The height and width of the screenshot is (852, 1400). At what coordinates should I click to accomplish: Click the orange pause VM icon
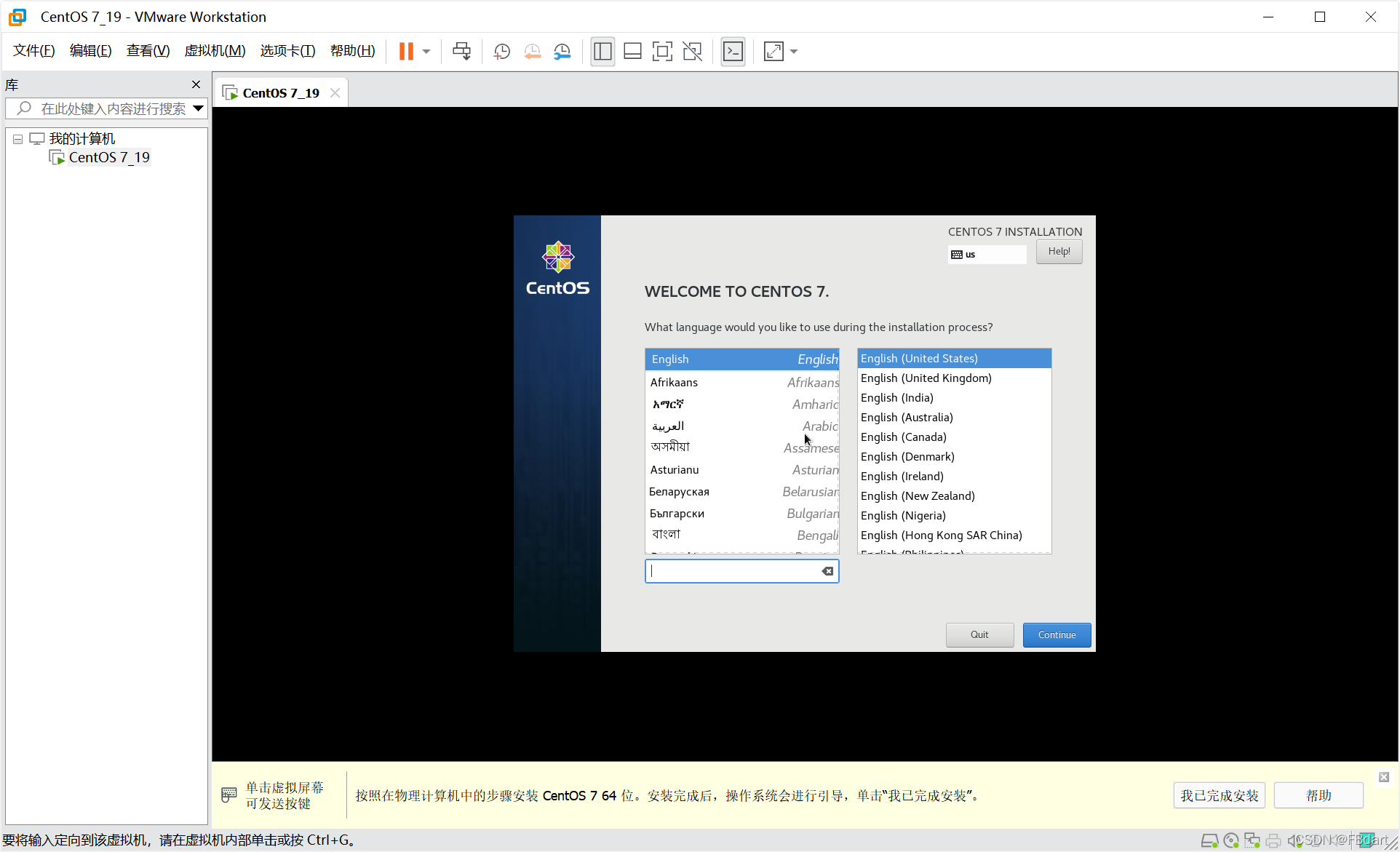406,51
